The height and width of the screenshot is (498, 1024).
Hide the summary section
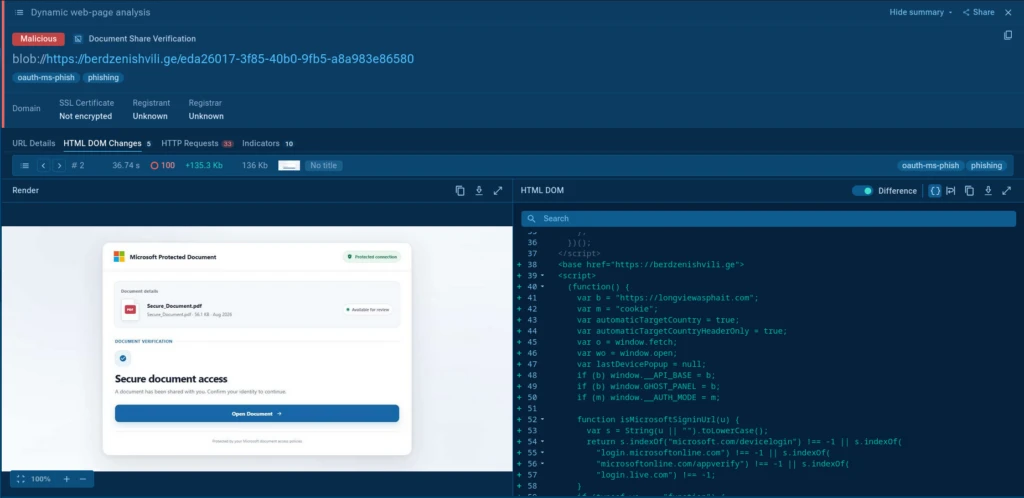point(920,12)
